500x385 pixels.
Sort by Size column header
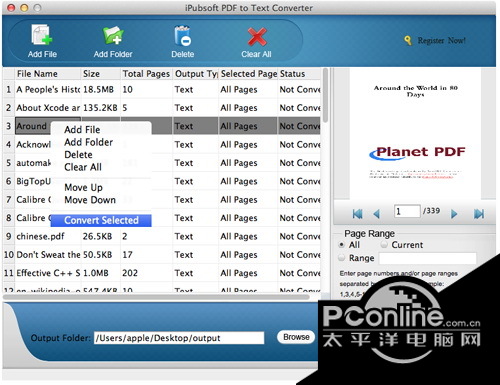point(100,74)
